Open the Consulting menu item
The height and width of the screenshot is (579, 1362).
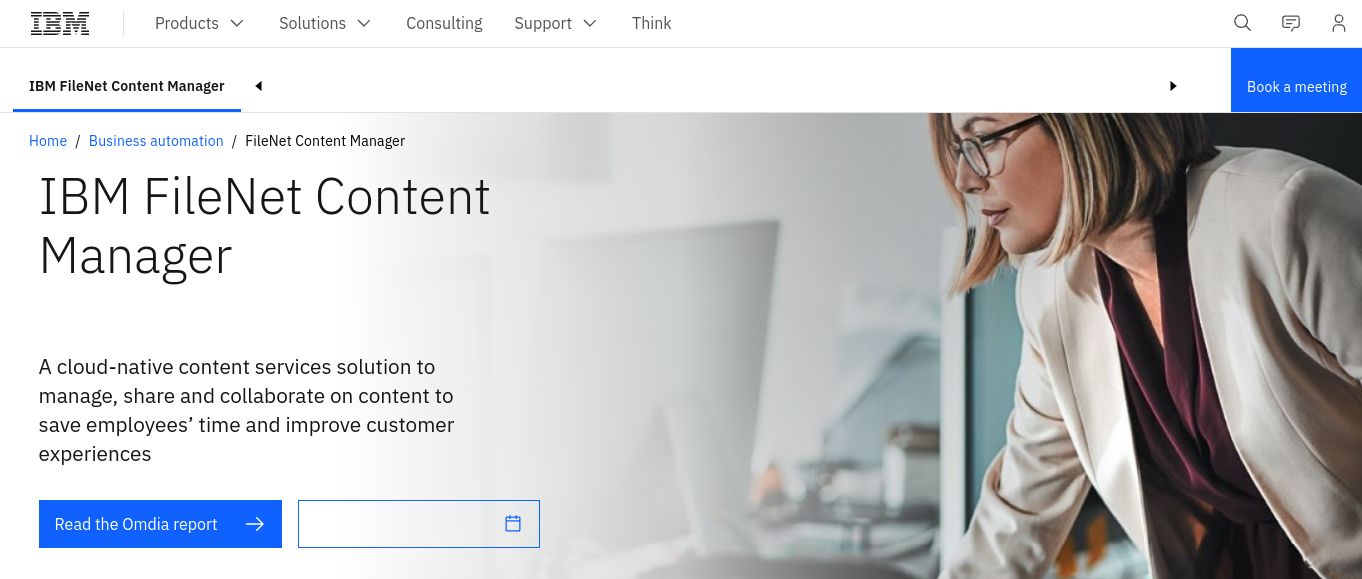click(444, 23)
